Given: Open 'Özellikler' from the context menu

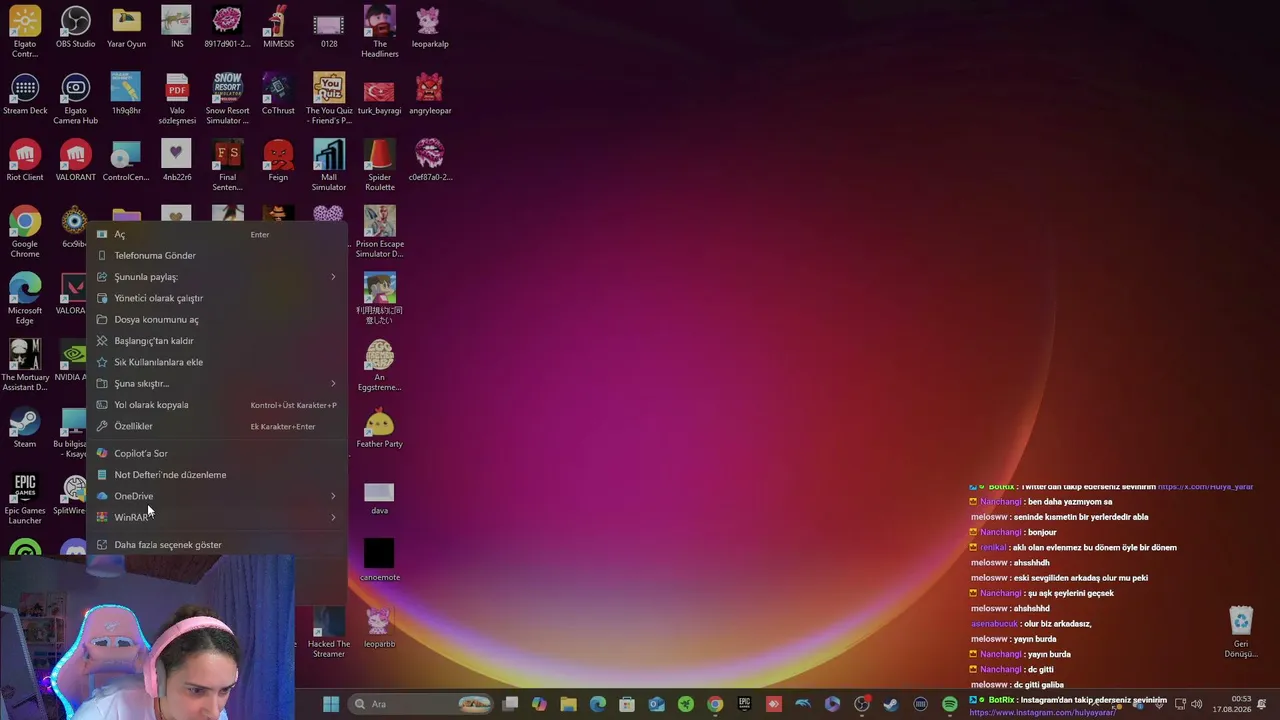Looking at the screenshot, I should pos(218,426).
